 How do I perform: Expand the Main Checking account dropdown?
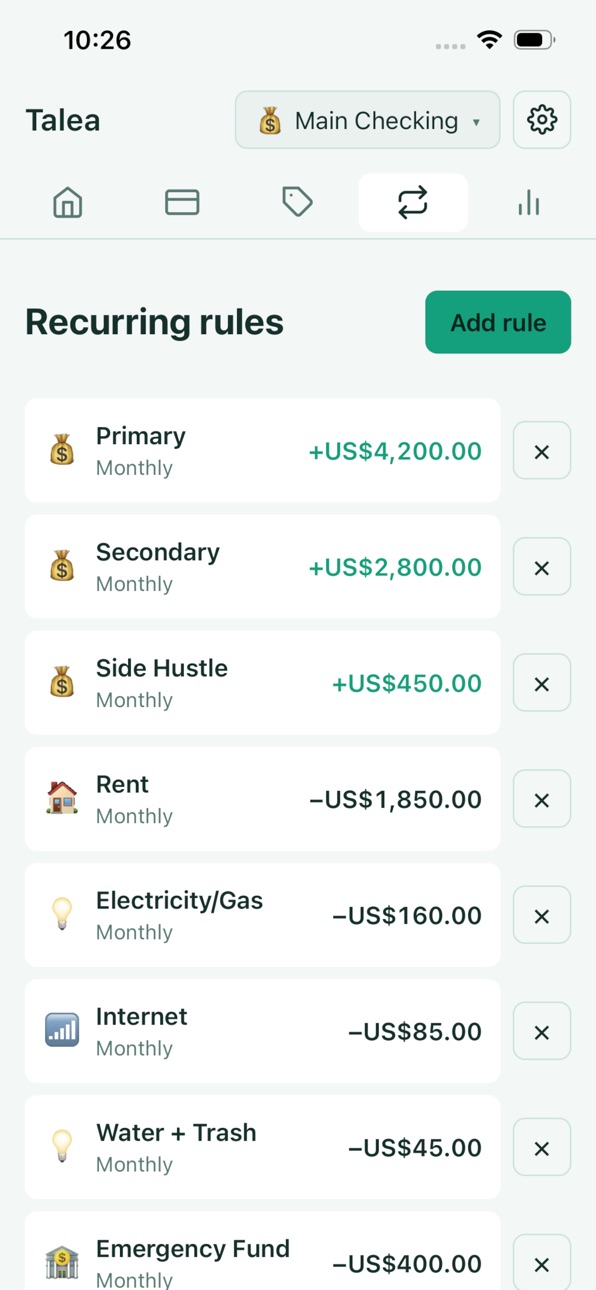pos(367,120)
